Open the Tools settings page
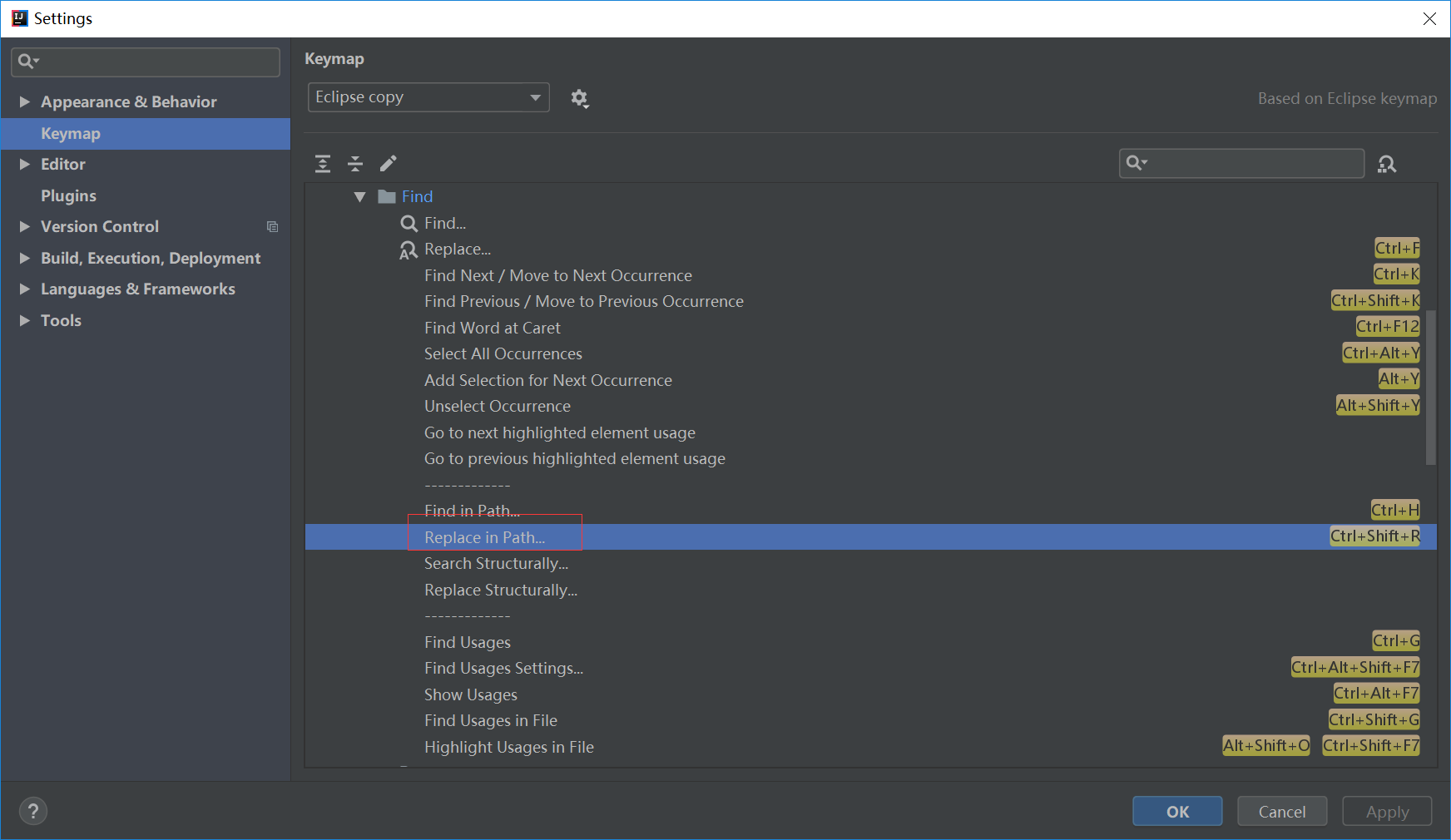1451x840 pixels. point(61,320)
